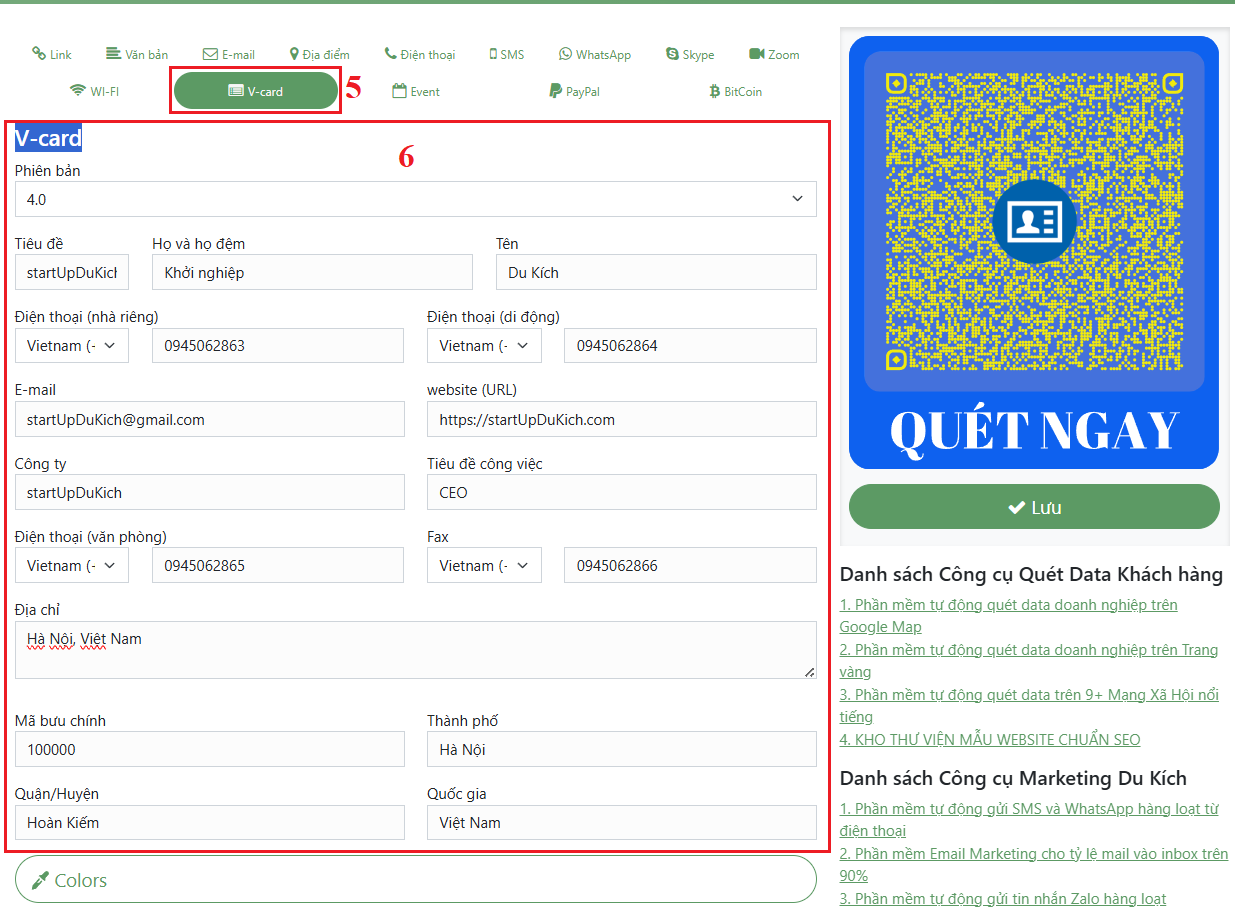The image size is (1235, 907).
Task: Click the home phone field 0945062863
Action: click(278, 345)
